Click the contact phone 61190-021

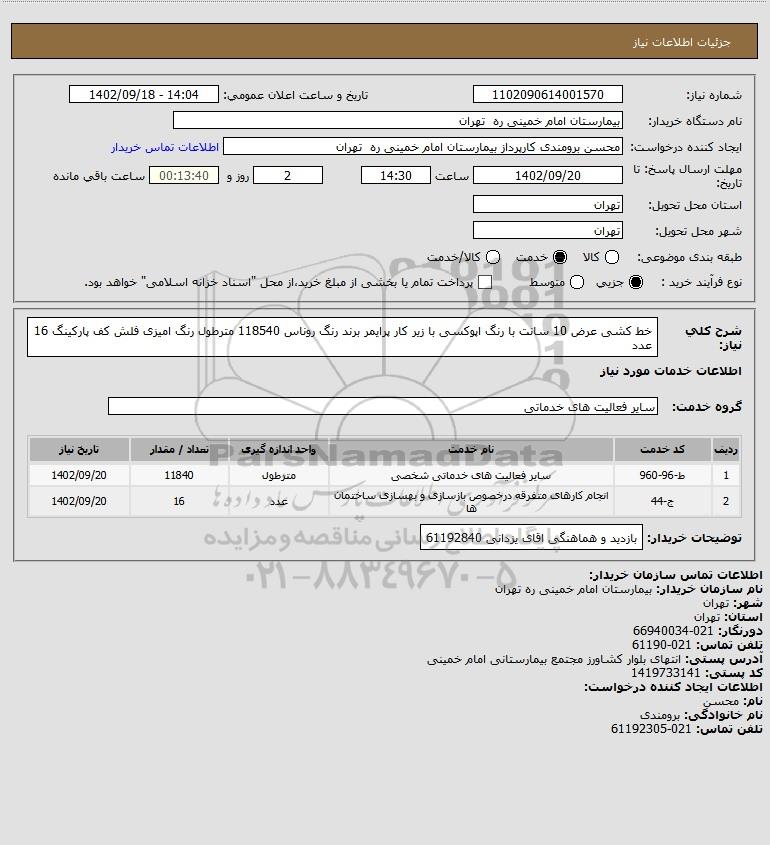click(x=661, y=645)
